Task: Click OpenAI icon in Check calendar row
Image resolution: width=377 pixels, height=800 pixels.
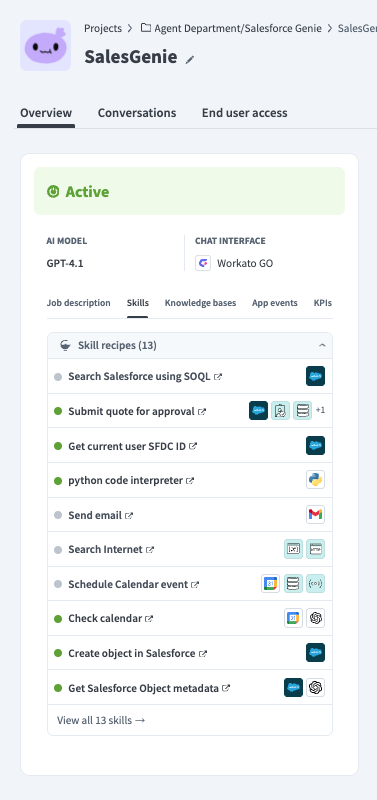Action: click(x=315, y=618)
